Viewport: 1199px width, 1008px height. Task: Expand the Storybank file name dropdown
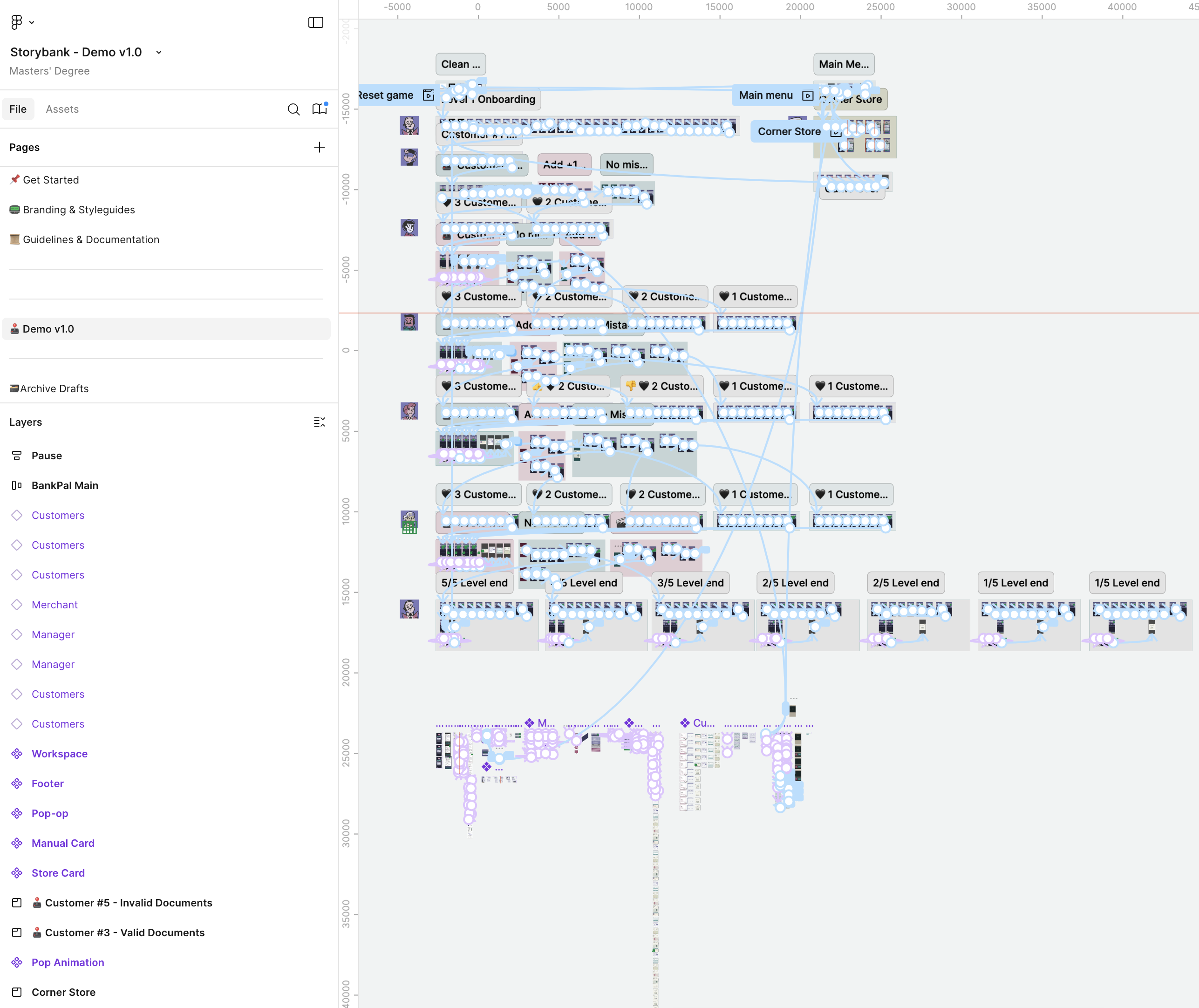159,53
